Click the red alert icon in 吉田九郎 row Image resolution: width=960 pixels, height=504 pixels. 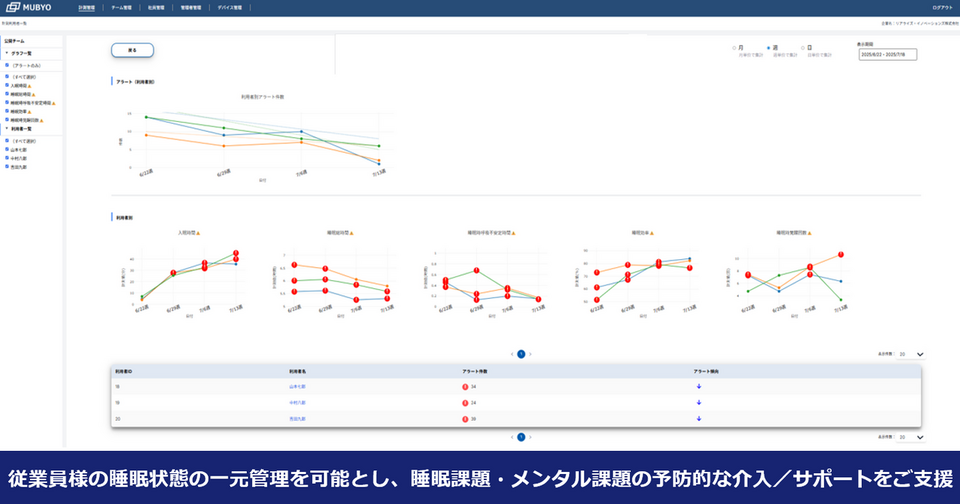[465, 418]
